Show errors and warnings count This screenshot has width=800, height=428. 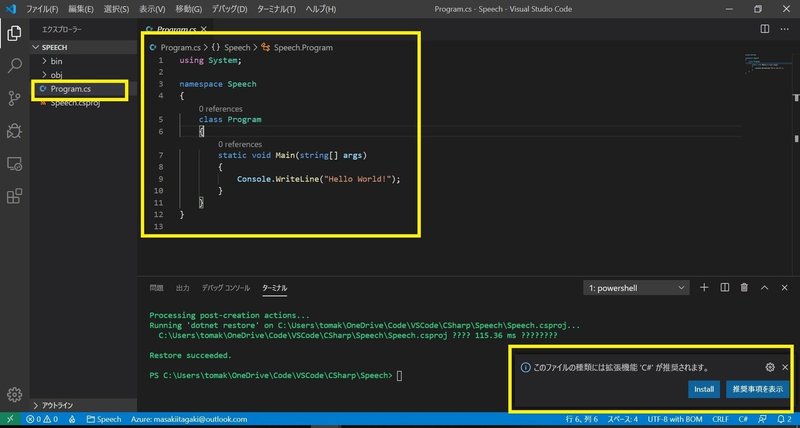pyautogui.click(x=42, y=419)
